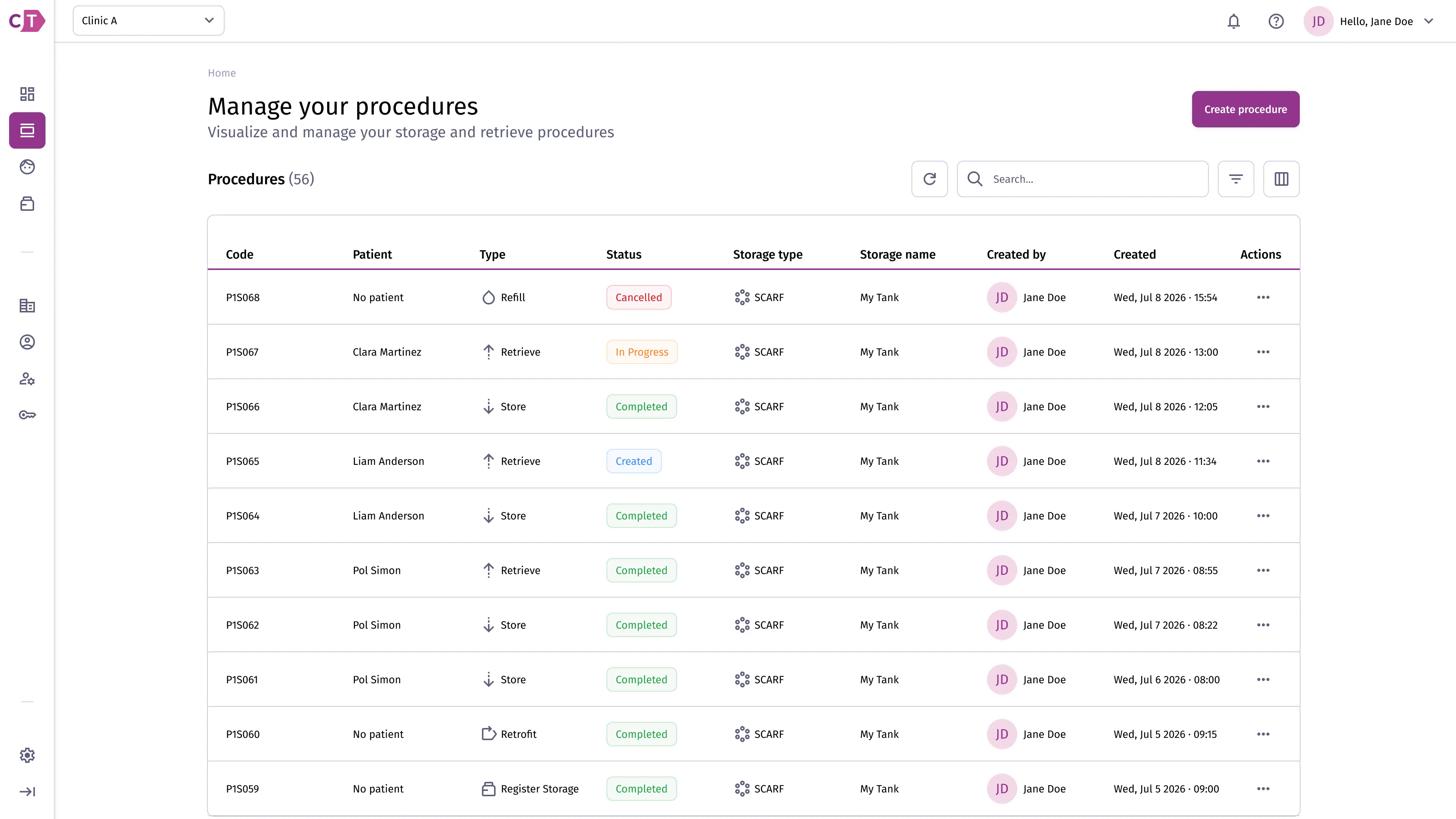The height and width of the screenshot is (819, 1456).
Task: Click the Retrofit type in row P1S060
Action: (x=509, y=734)
